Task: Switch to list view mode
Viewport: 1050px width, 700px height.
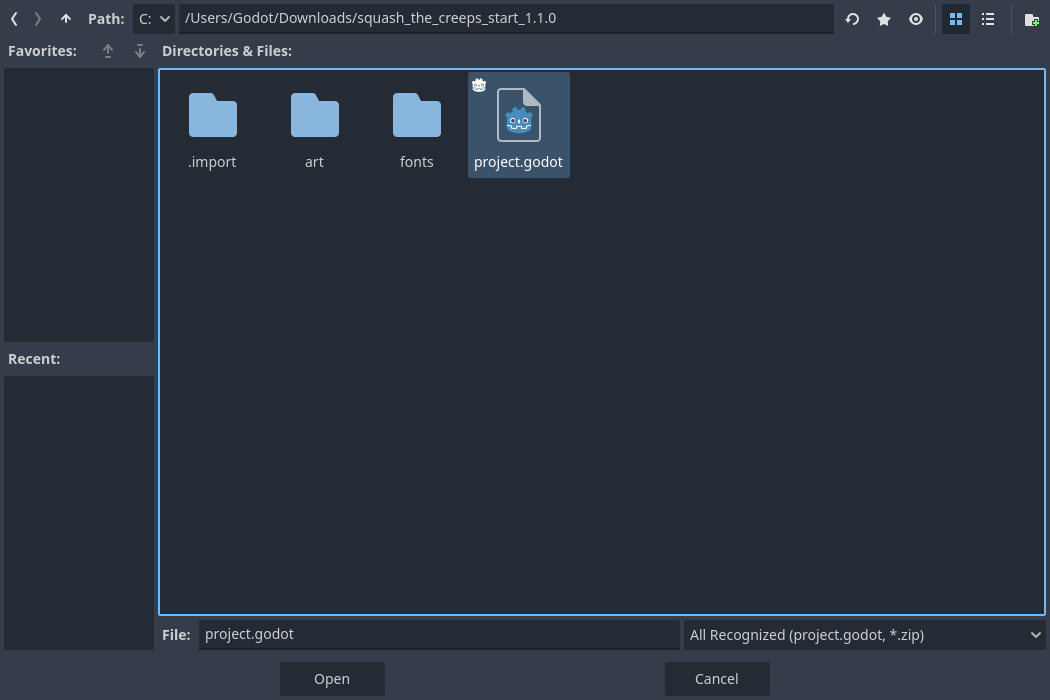Action: [x=988, y=19]
